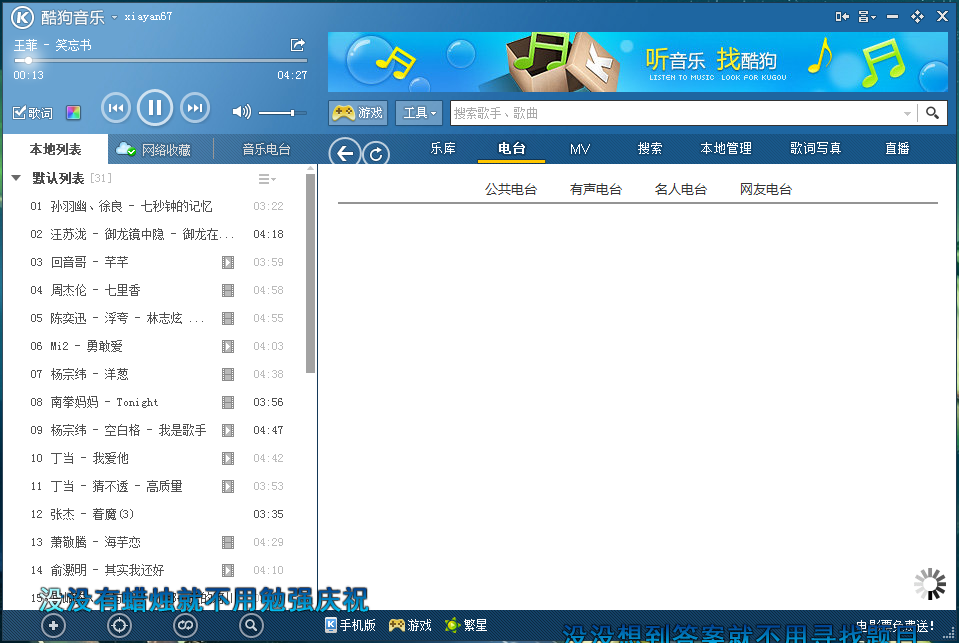Click the Kugou K logo icon
The width and height of the screenshot is (959, 643).
(x=23, y=17)
